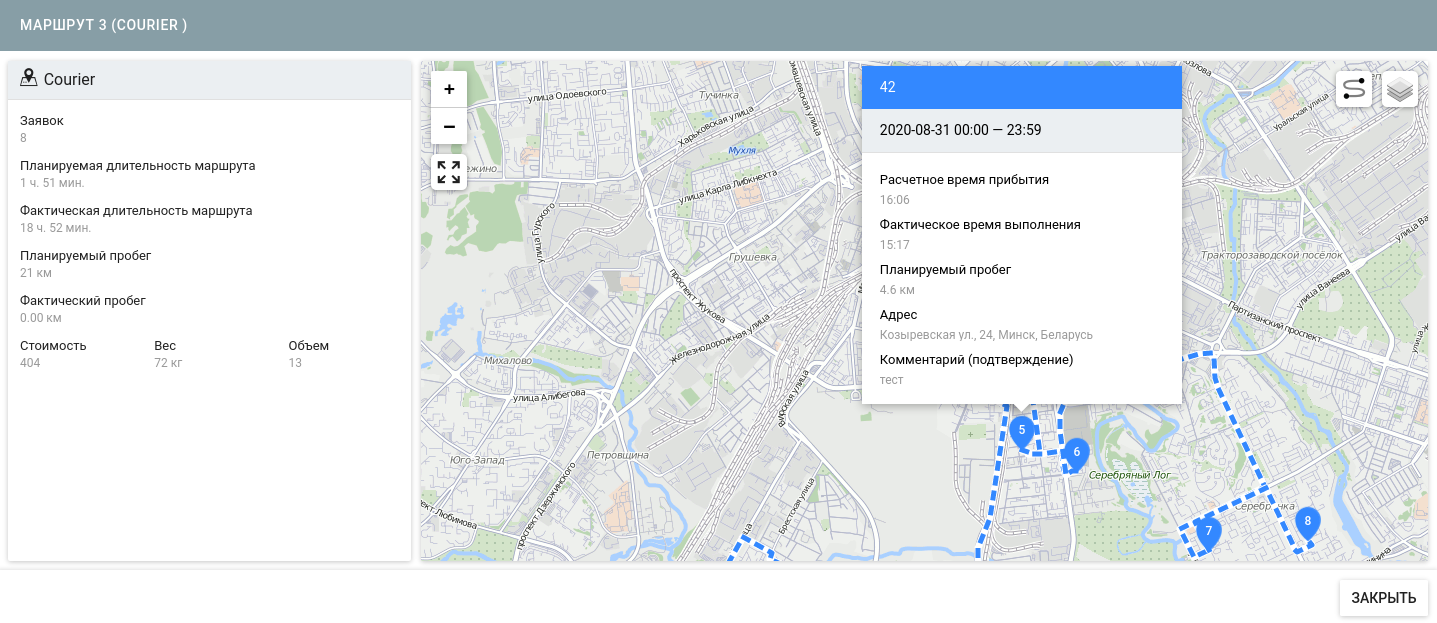Select stop marker 6 on the map

tap(1076, 453)
